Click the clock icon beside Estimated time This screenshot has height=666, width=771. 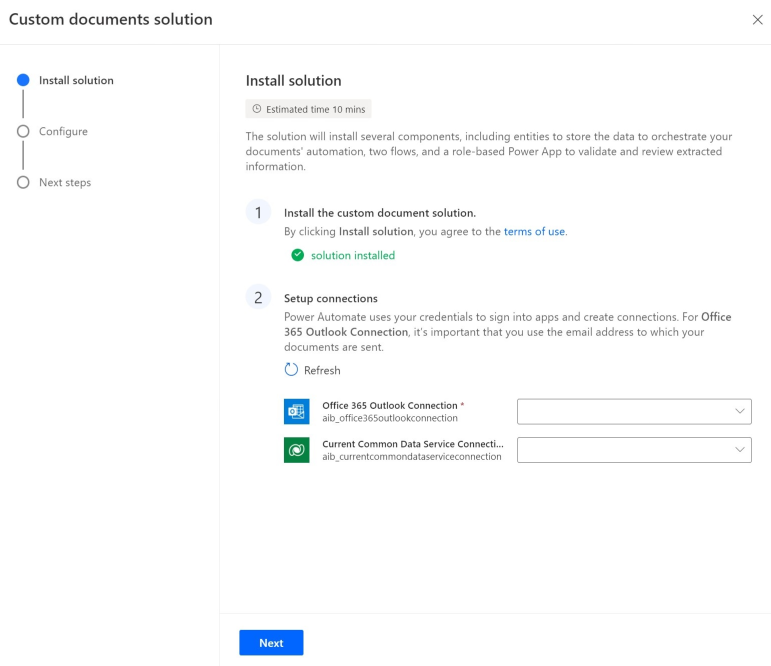click(x=257, y=109)
